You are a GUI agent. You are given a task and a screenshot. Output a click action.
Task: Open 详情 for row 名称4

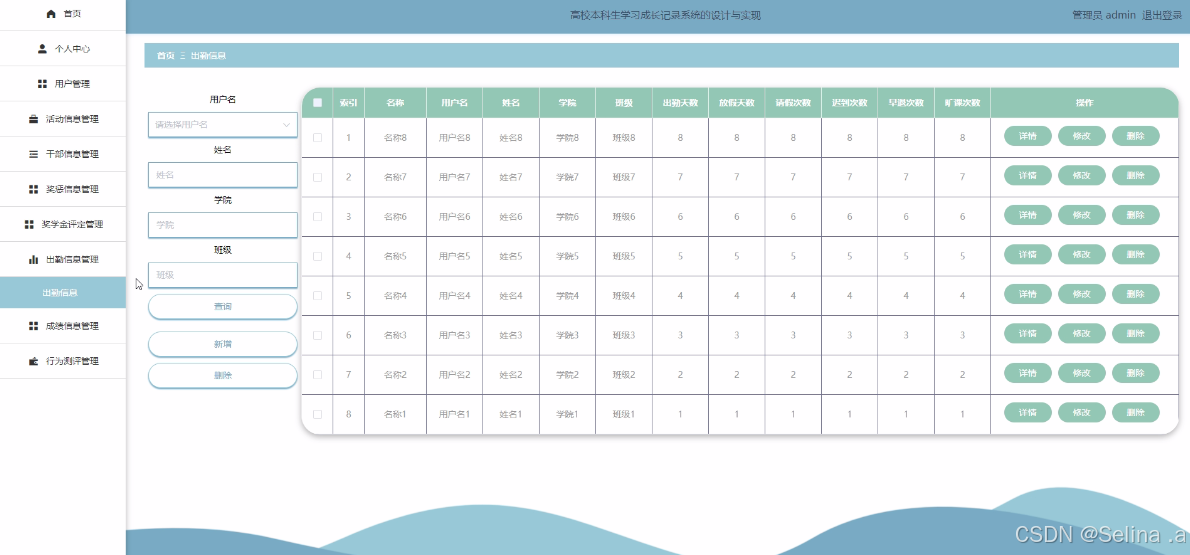pyautogui.click(x=1028, y=294)
